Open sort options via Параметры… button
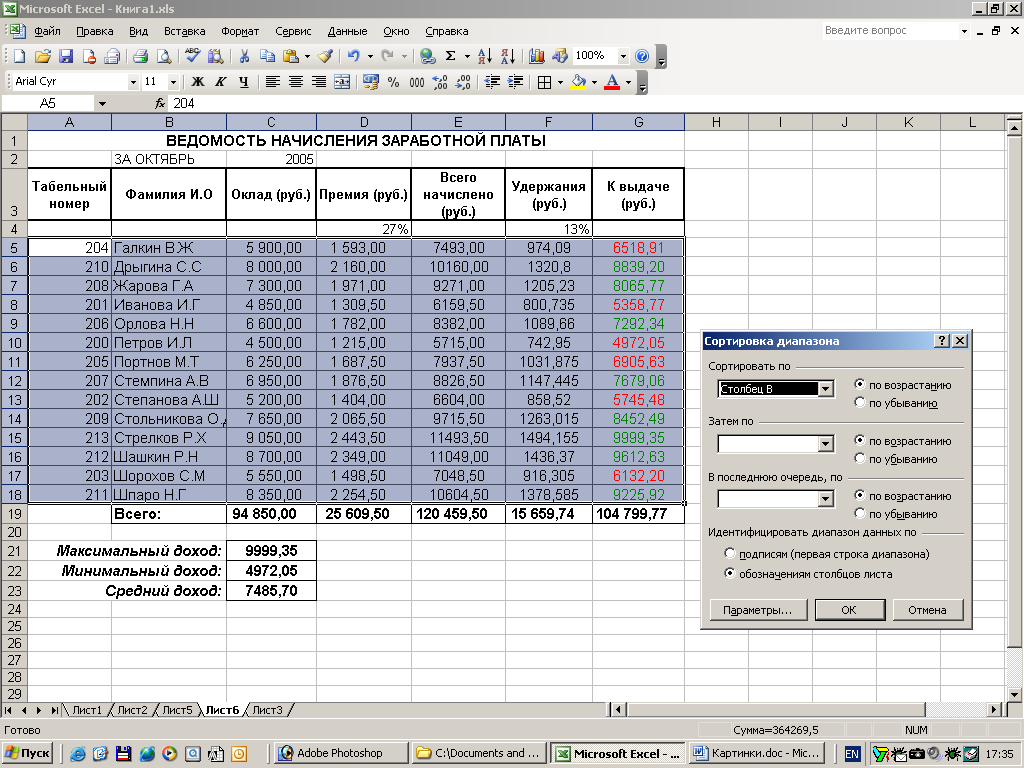Viewport: 1024px width, 768px height. pos(758,610)
